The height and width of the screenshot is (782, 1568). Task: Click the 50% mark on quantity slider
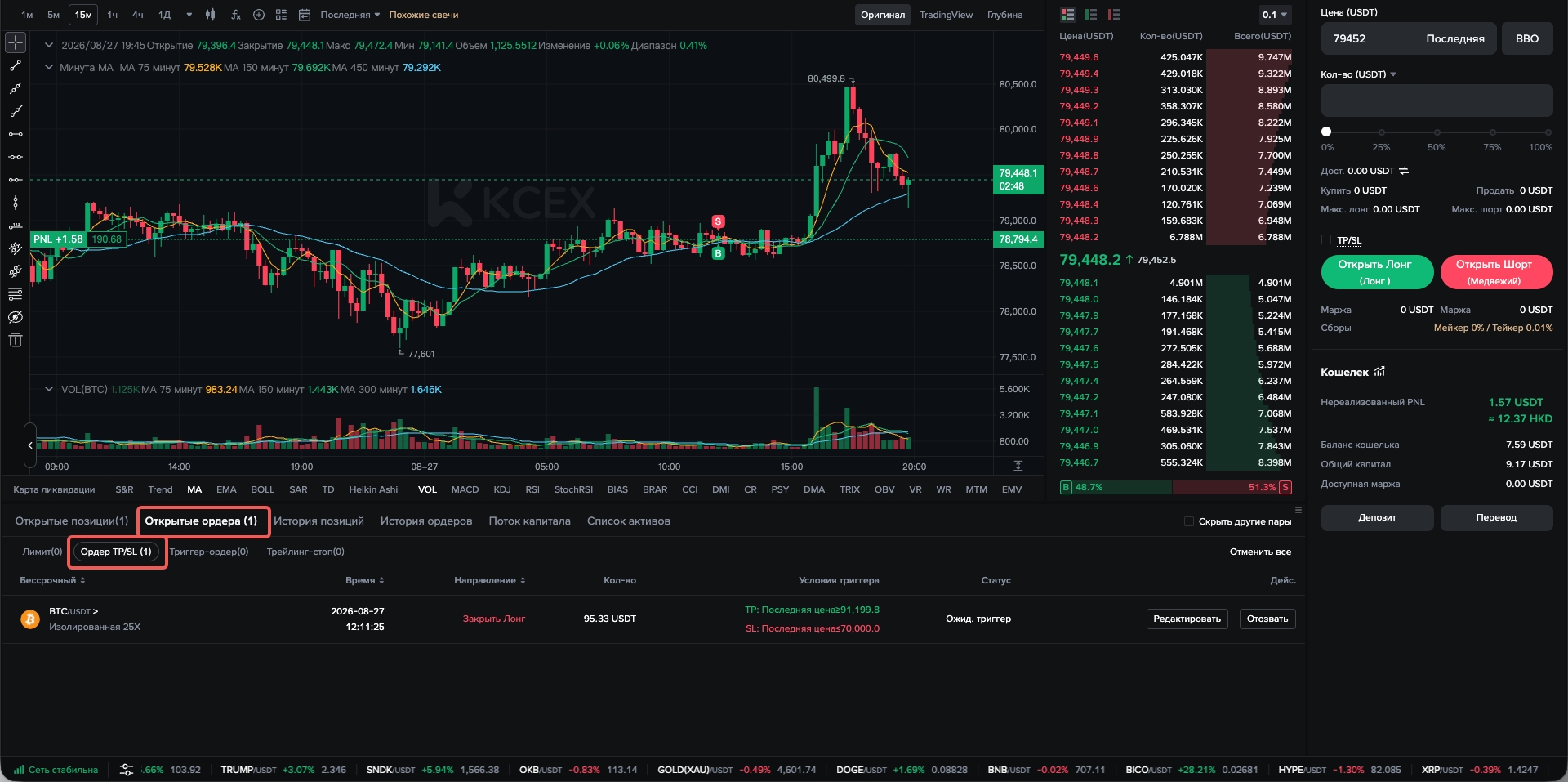[1437, 132]
